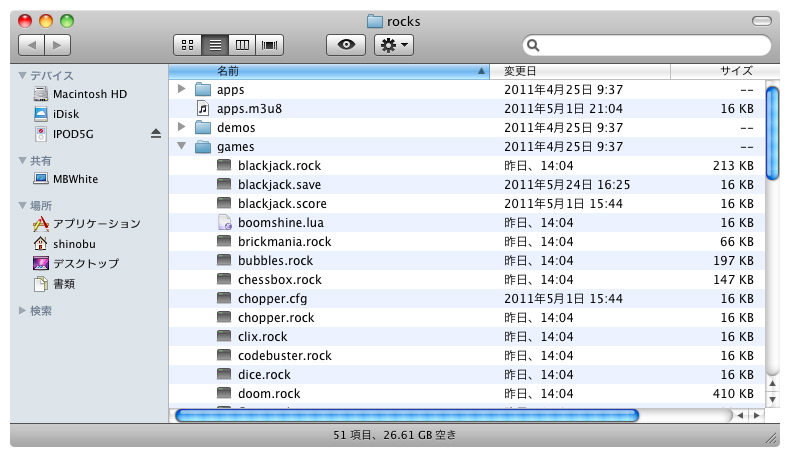The height and width of the screenshot is (457, 790).
Task: Click the horizontal scrollbar thumb
Action: pyautogui.click(x=406, y=415)
